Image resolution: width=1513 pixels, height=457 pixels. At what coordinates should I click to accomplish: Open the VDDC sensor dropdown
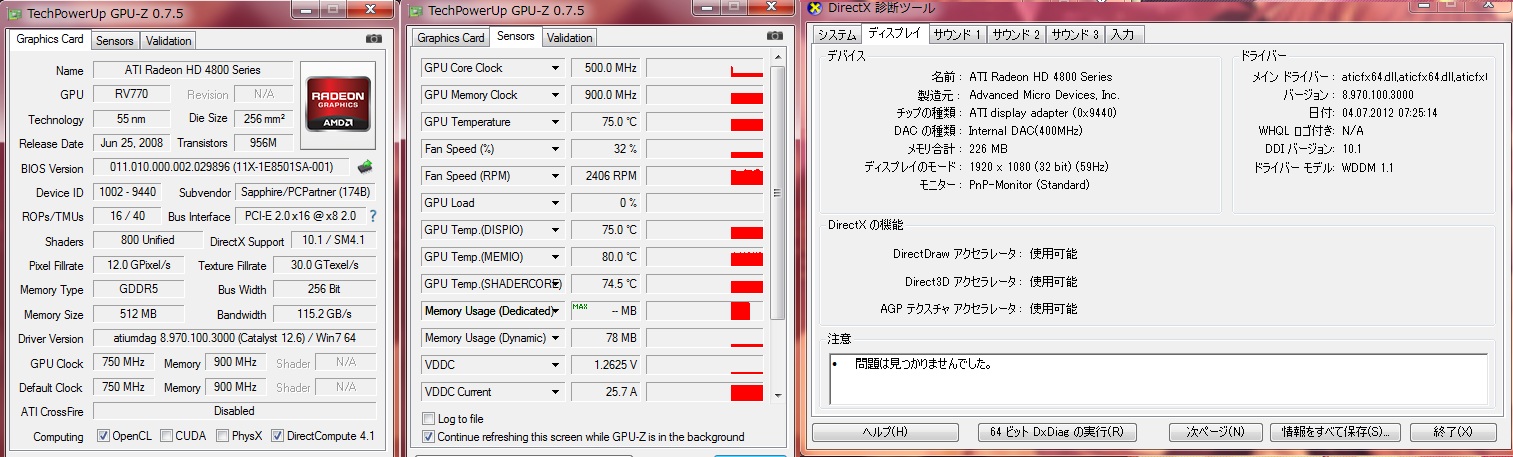tap(555, 365)
